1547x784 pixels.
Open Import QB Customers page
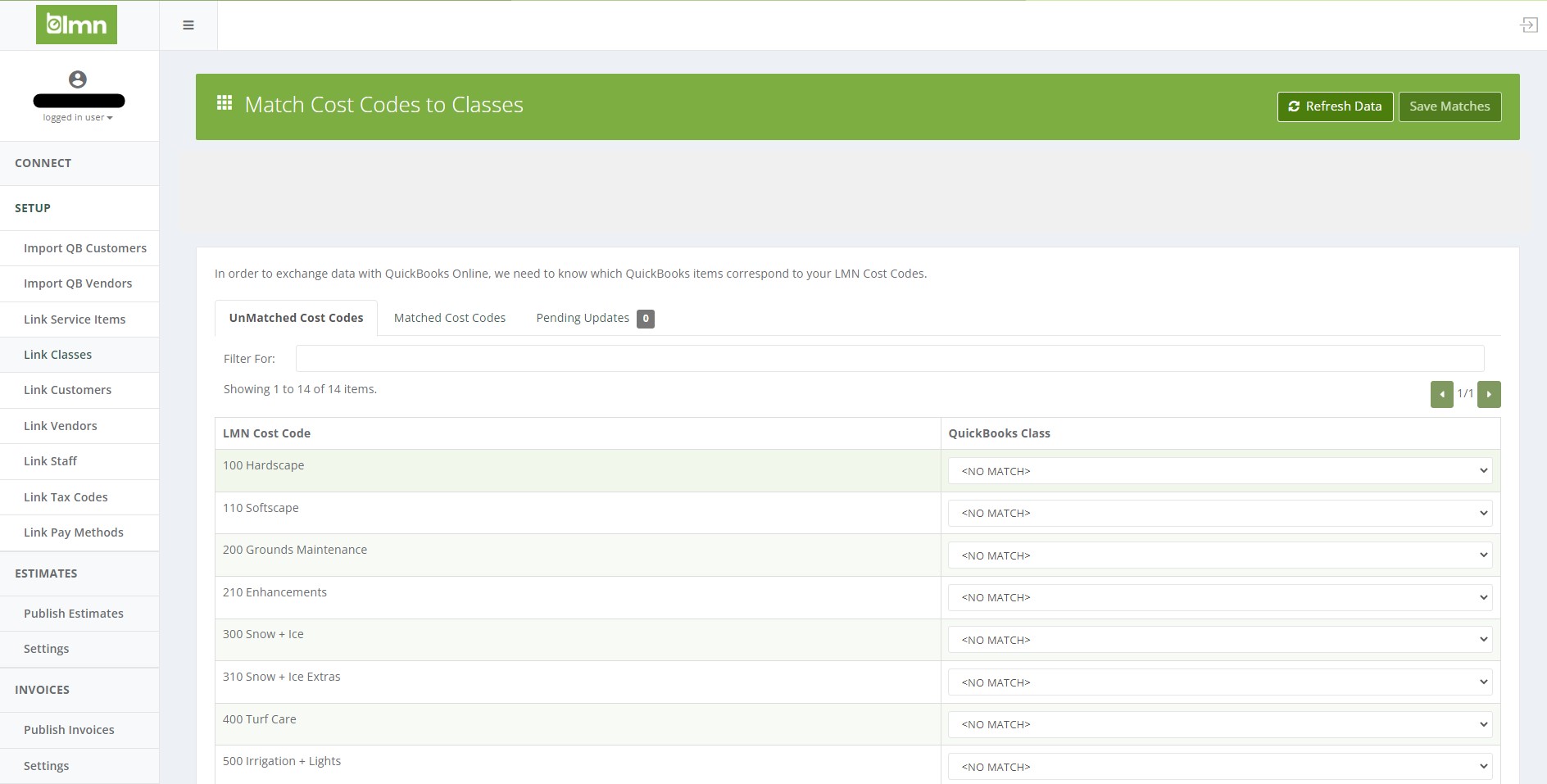[x=85, y=248]
